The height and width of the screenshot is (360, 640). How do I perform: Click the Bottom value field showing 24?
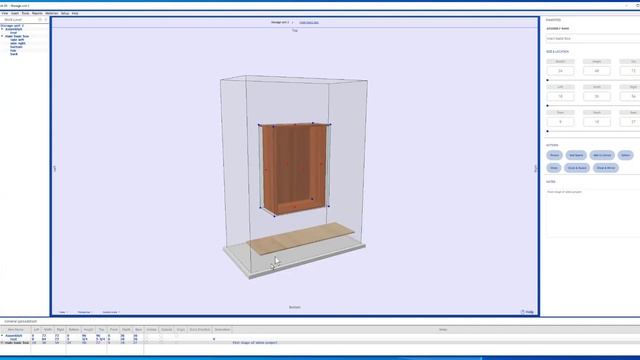point(560,71)
